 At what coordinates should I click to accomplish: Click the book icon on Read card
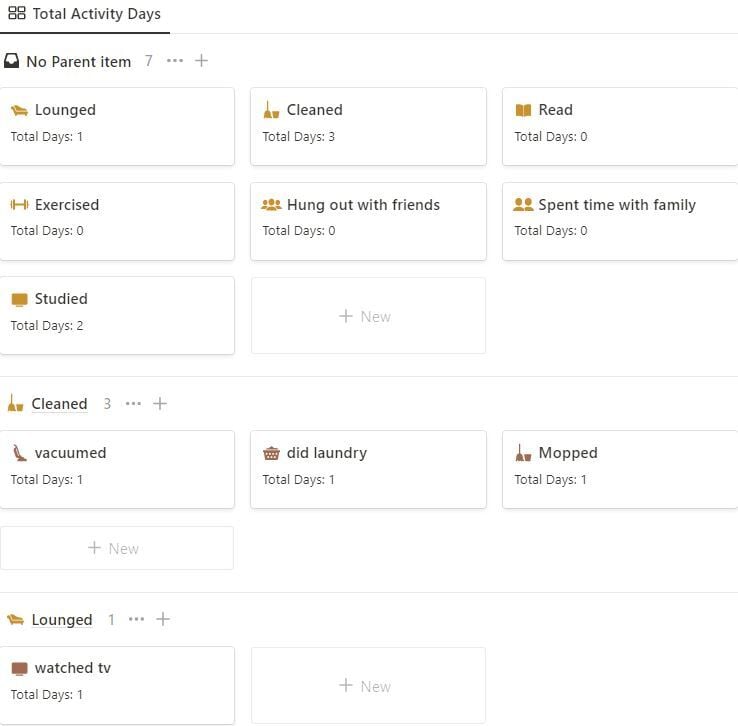click(523, 111)
